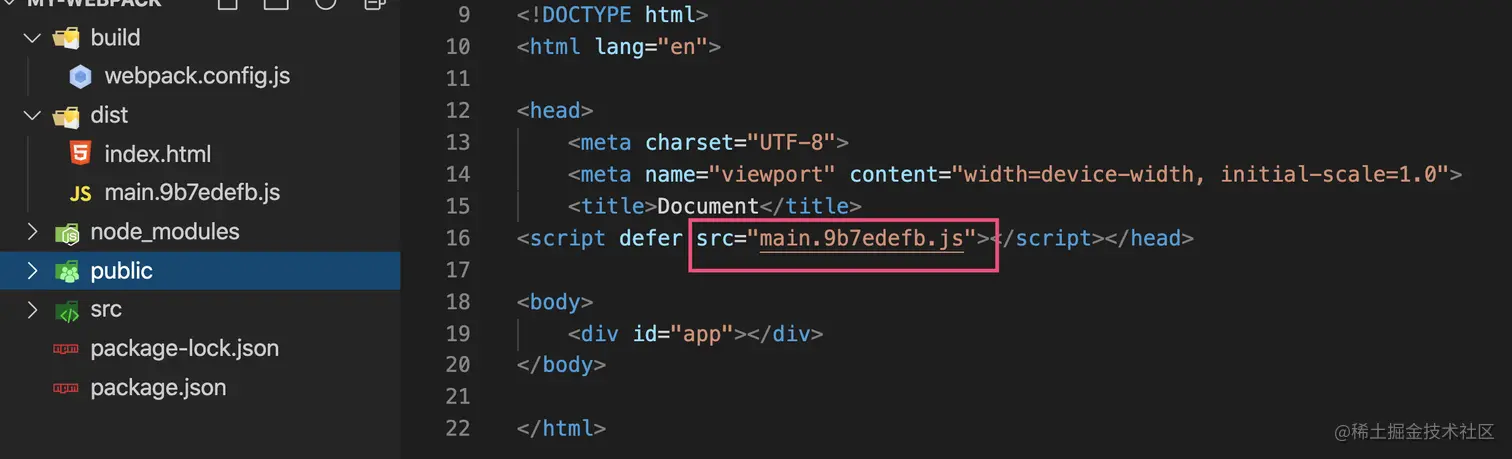This screenshot has width=1512, height=459.
Task: Click the Document title text in code
Action: 707,206
